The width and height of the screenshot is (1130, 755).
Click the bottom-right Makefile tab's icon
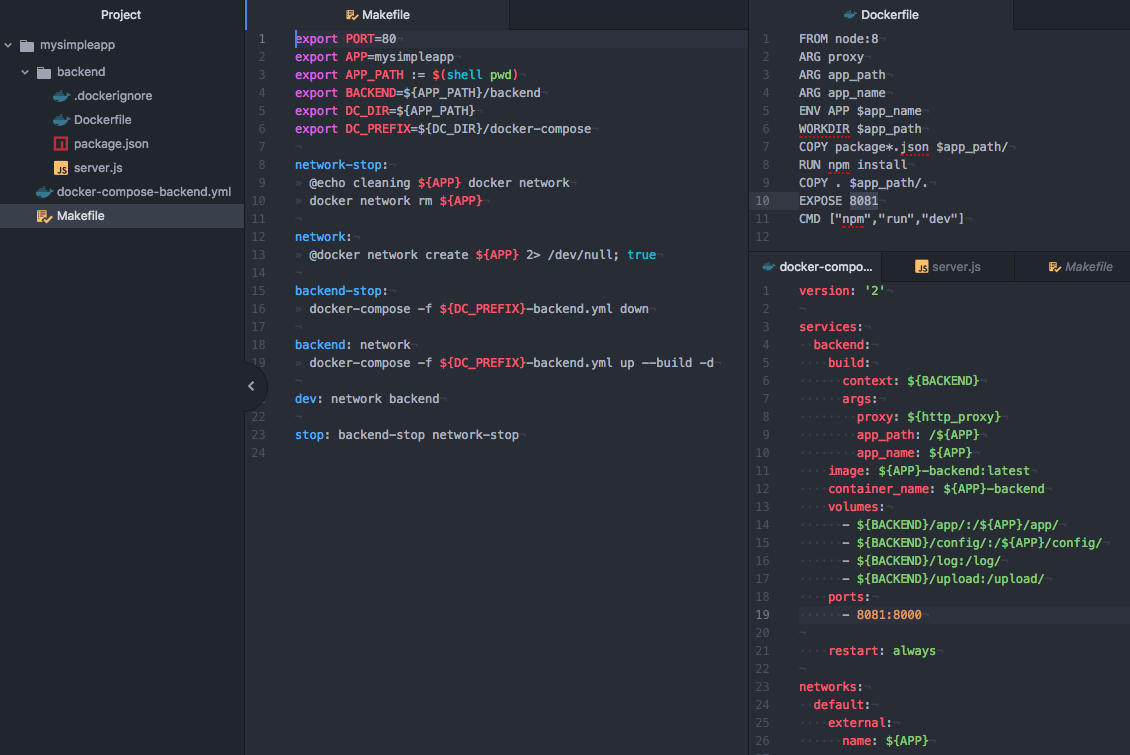1054,267
